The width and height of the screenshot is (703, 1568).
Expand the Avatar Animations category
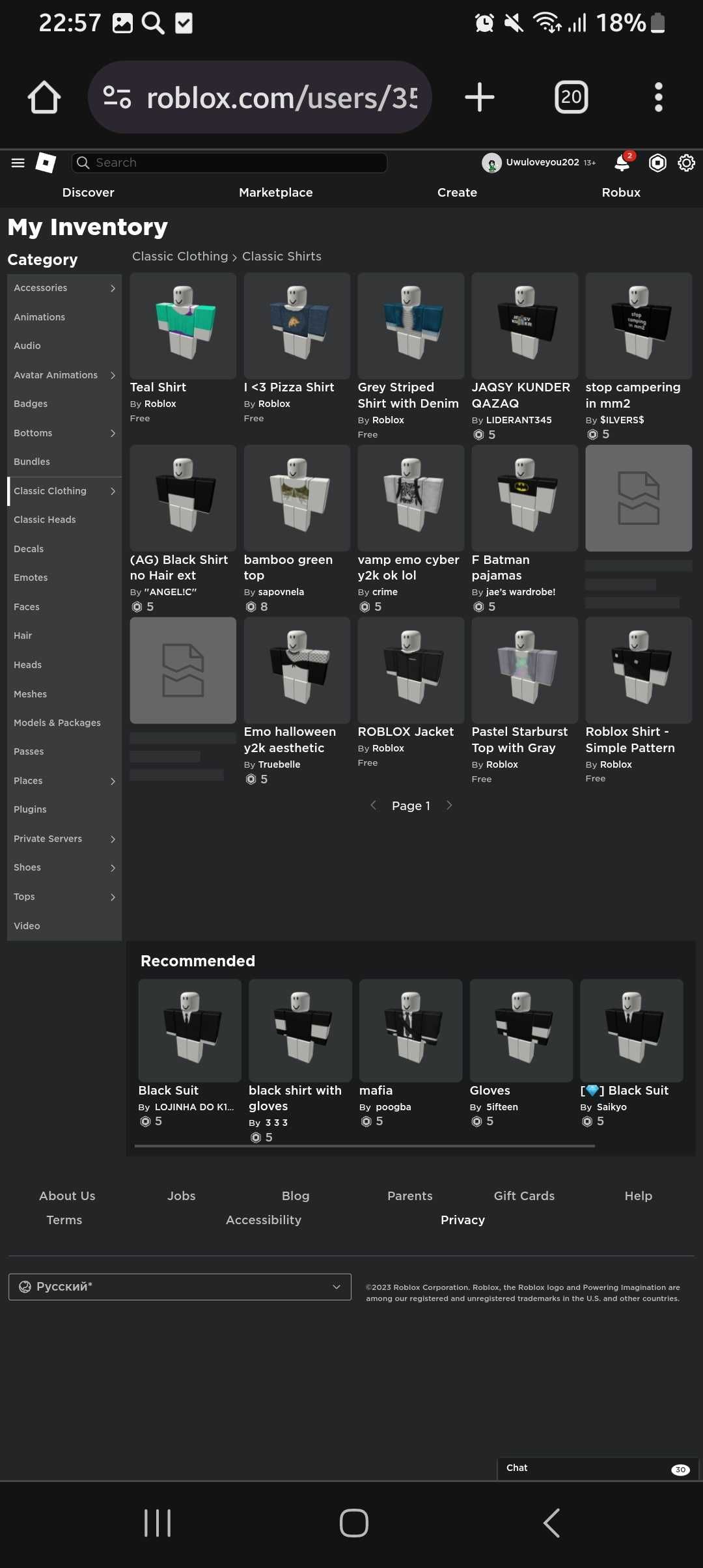tap(64, 375)
